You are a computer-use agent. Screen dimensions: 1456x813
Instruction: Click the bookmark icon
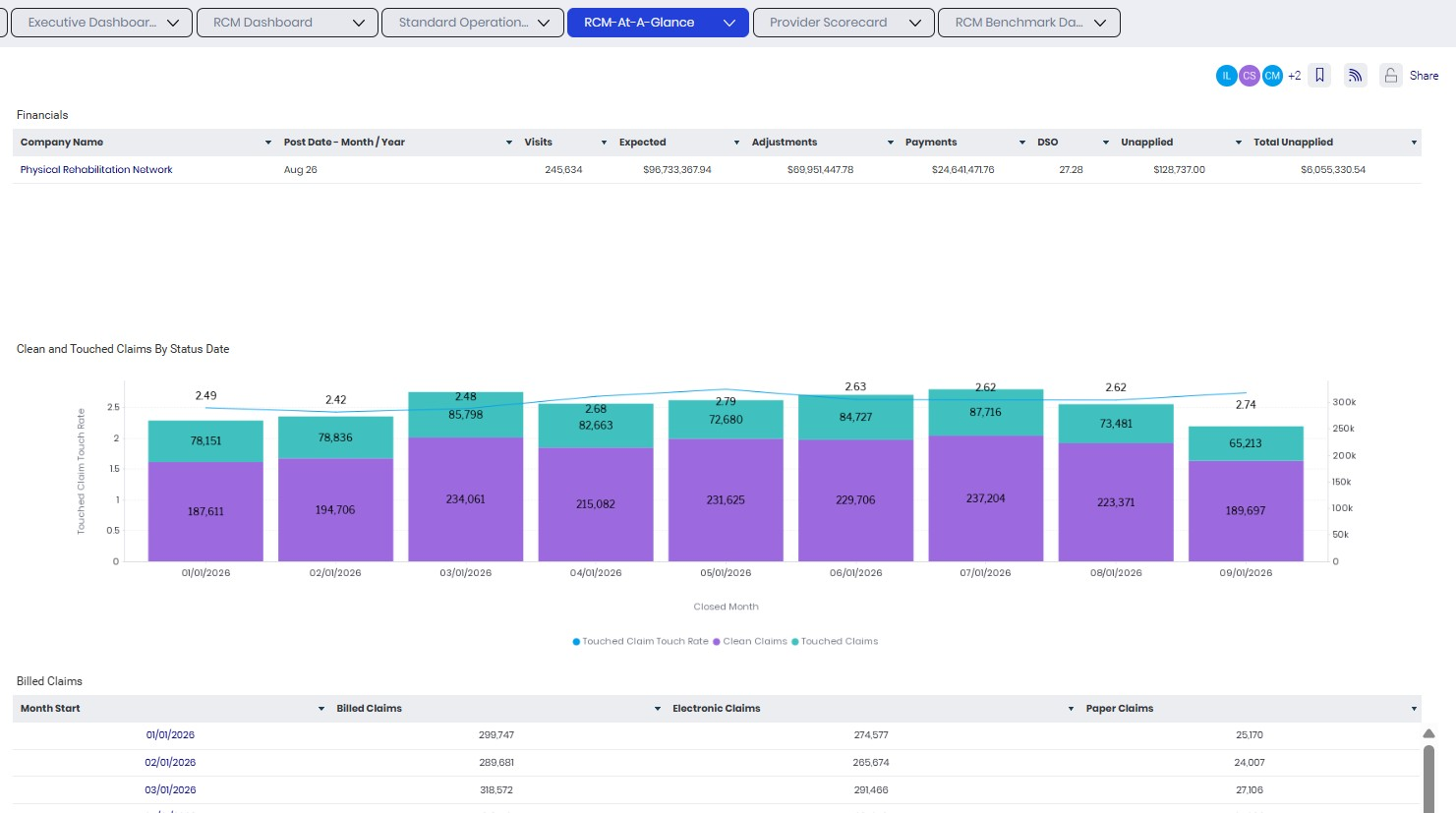pos(1320,75)
